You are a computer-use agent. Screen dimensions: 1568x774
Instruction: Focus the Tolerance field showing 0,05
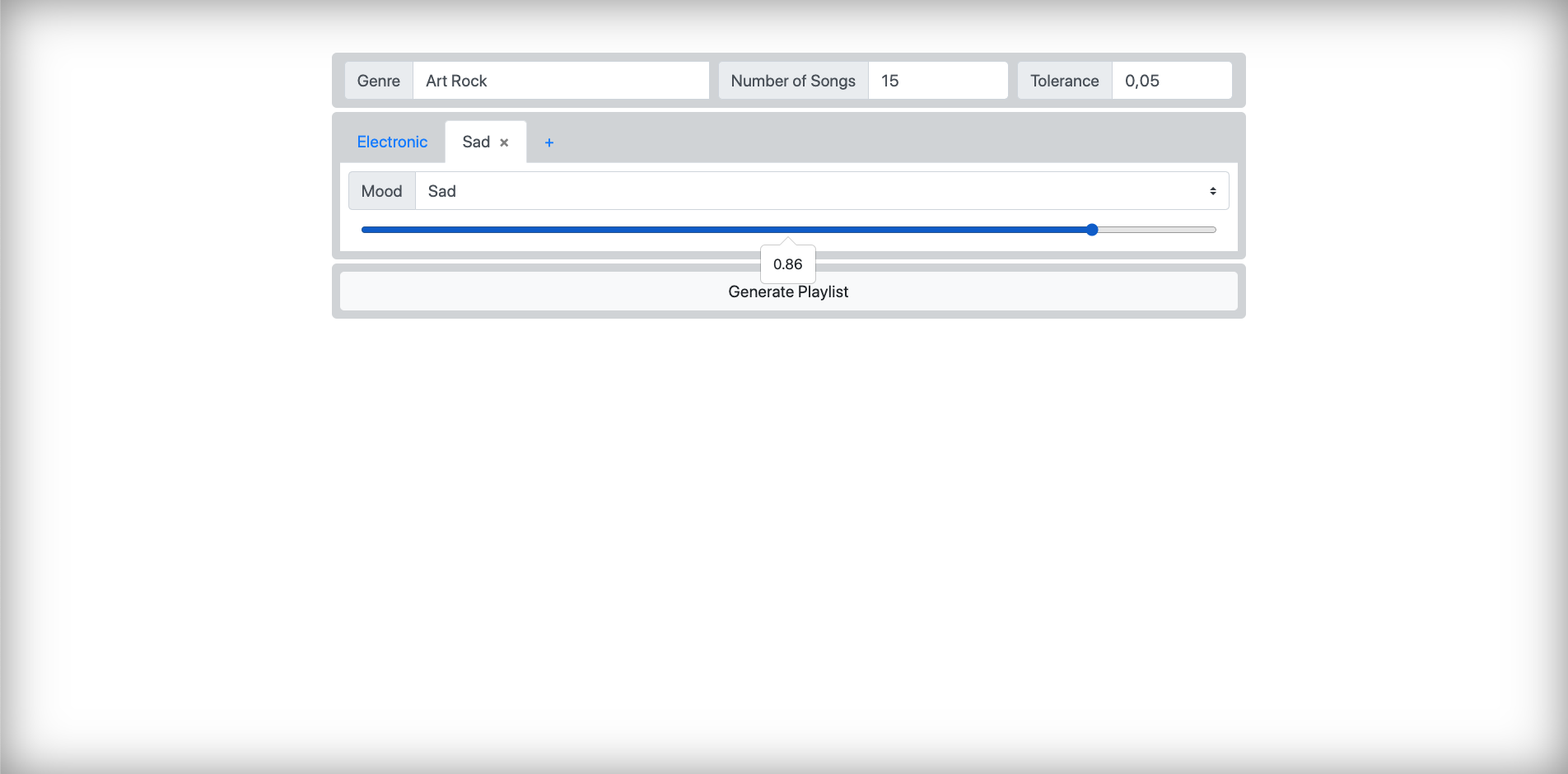(1171, 81)
